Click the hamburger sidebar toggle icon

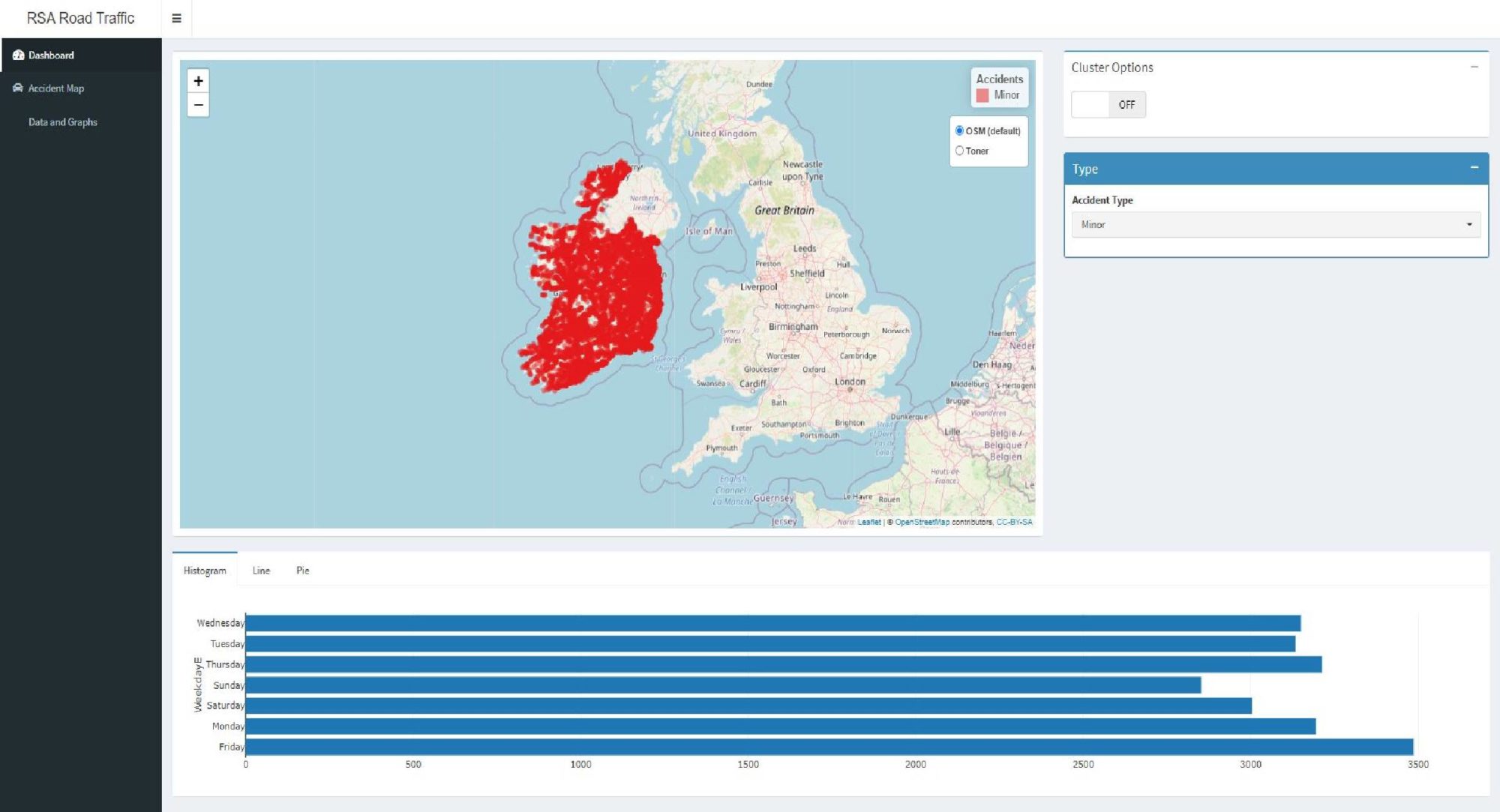(176, 18)
